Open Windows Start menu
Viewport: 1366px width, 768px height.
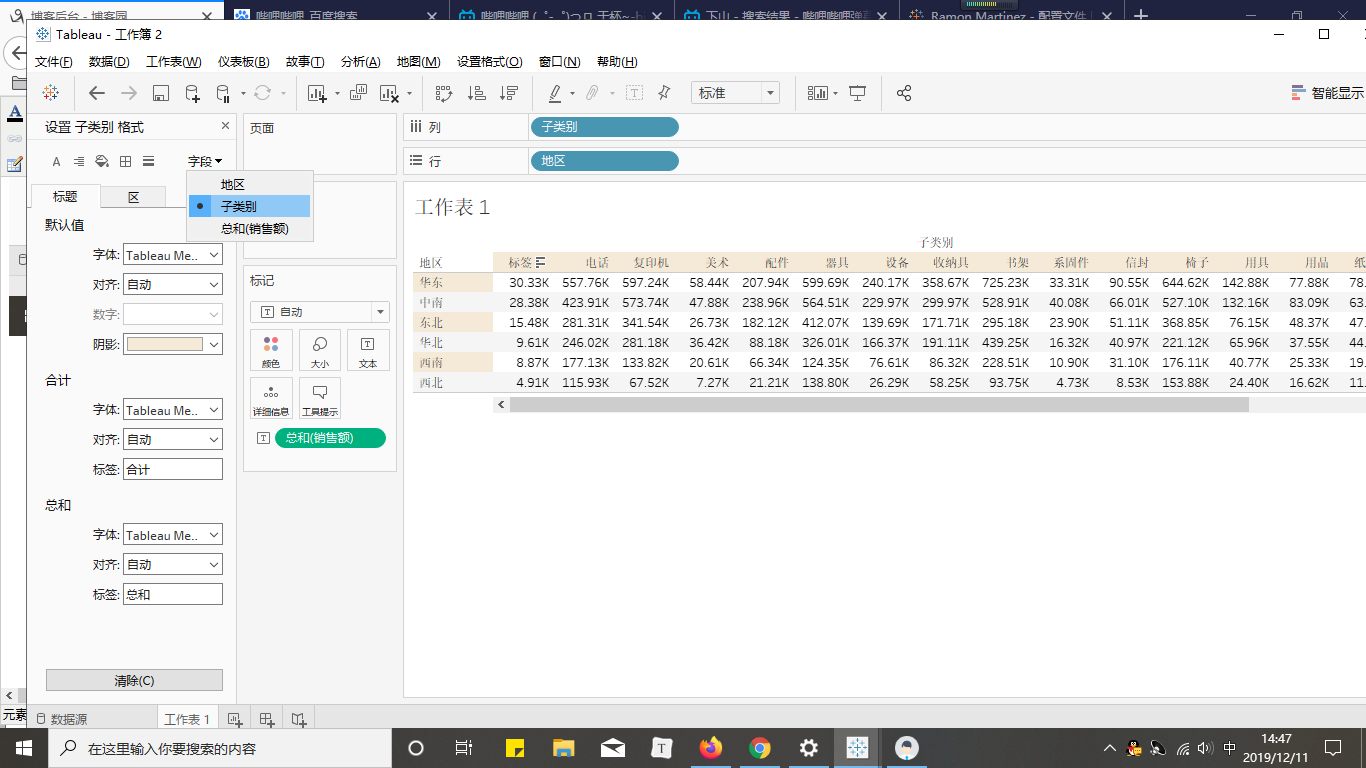click(23, 748)
